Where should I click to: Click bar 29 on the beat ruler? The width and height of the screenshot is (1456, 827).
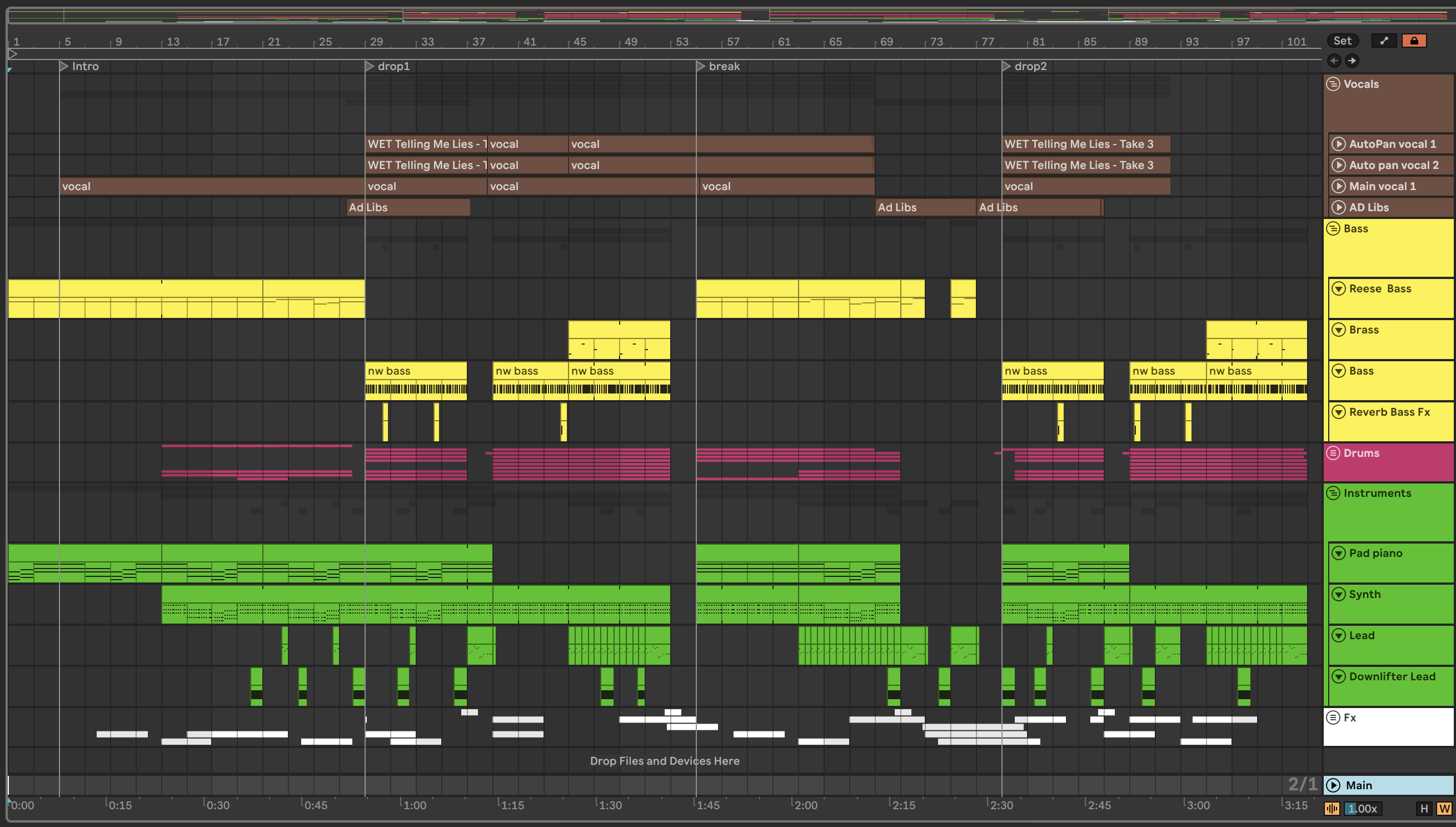pyautogui.click(x=376, y=42)
